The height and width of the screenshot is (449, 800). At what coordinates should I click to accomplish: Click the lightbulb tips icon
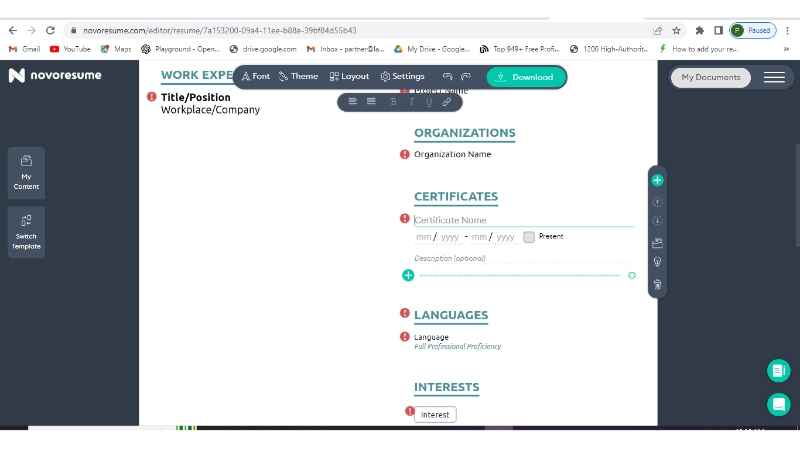click(x=657, y=262)
